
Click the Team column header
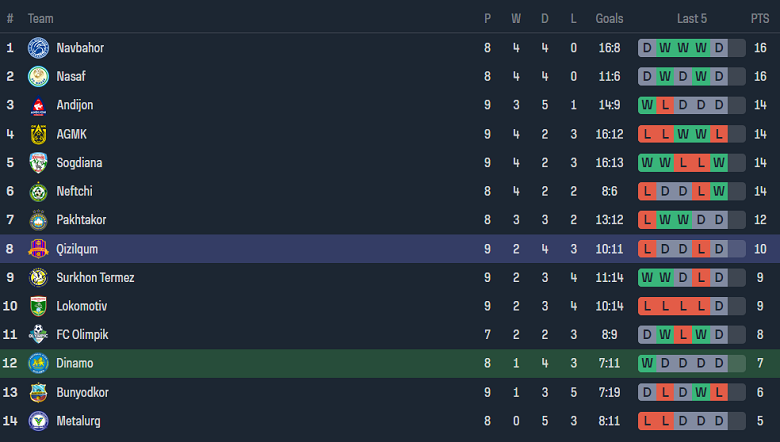click(41, 18)
